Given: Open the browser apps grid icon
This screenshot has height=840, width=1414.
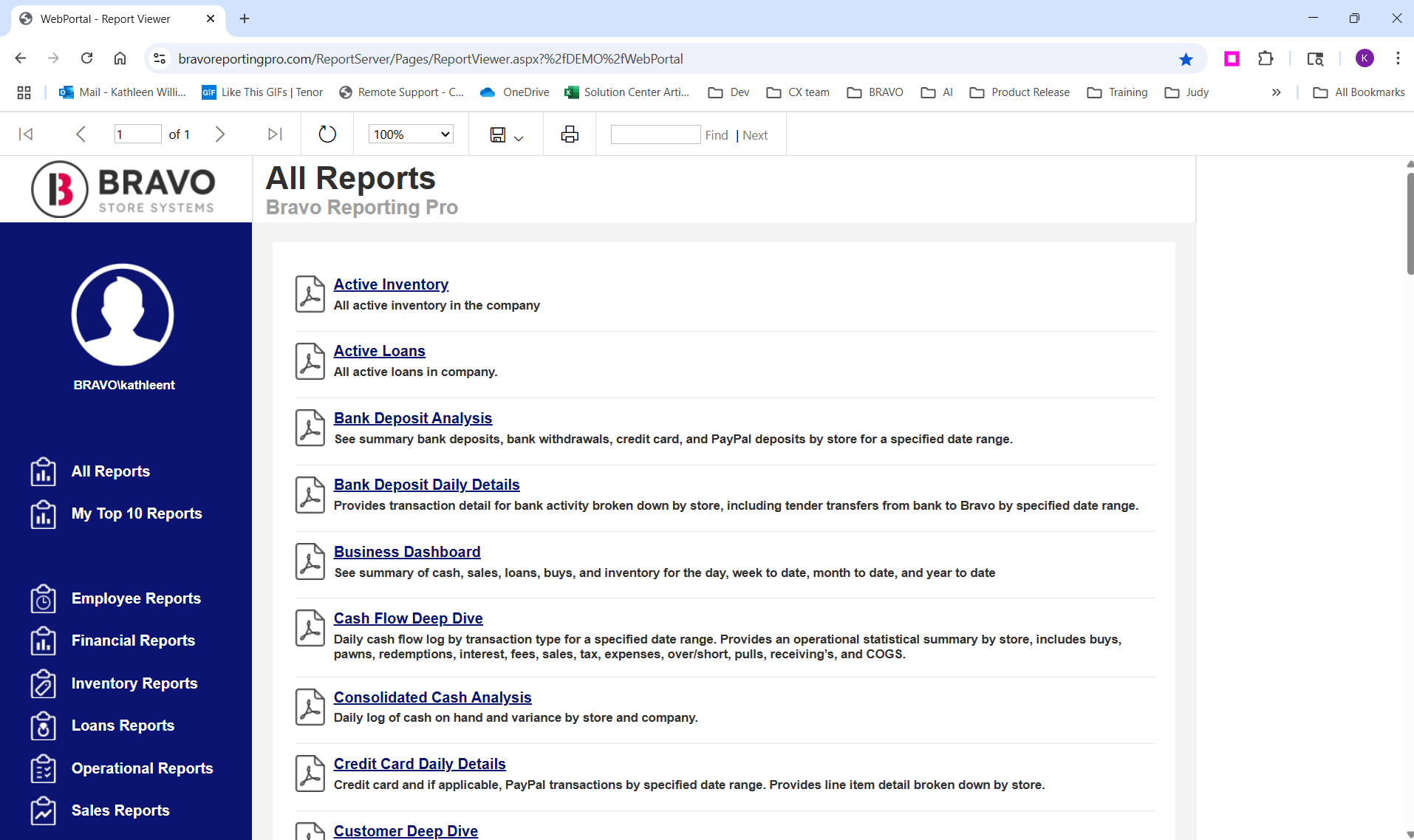Looking at the screenshot, I should pos(24,92).
